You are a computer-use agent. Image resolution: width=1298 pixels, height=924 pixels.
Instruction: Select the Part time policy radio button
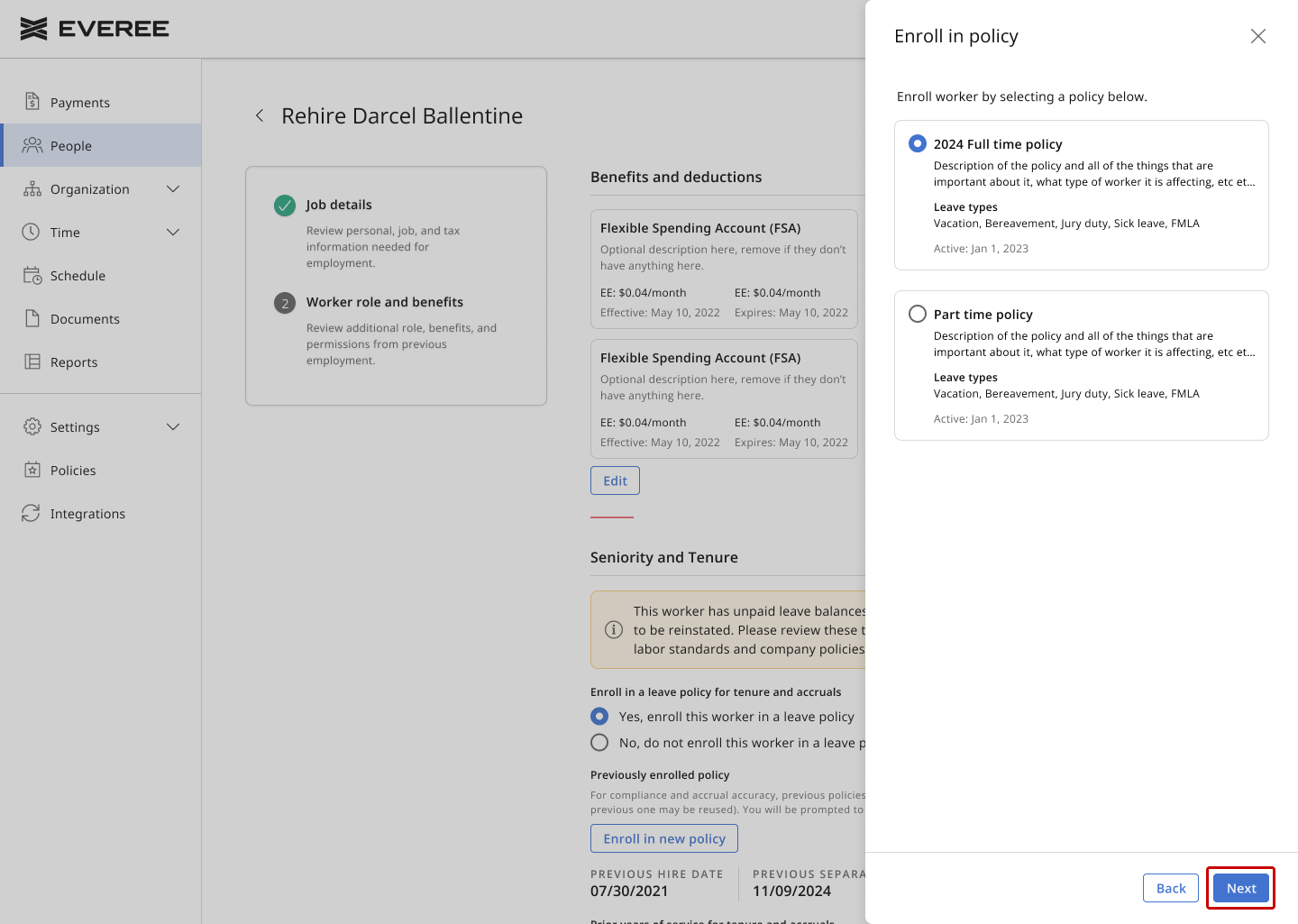pos(918,314)
